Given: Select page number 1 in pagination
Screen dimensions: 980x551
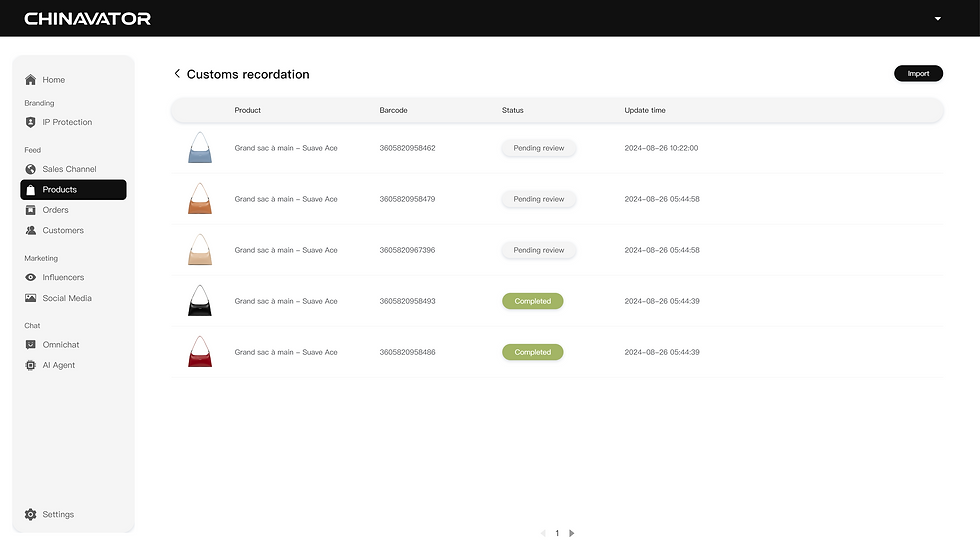Looking at the screenshot, I should tap(557, 533).
